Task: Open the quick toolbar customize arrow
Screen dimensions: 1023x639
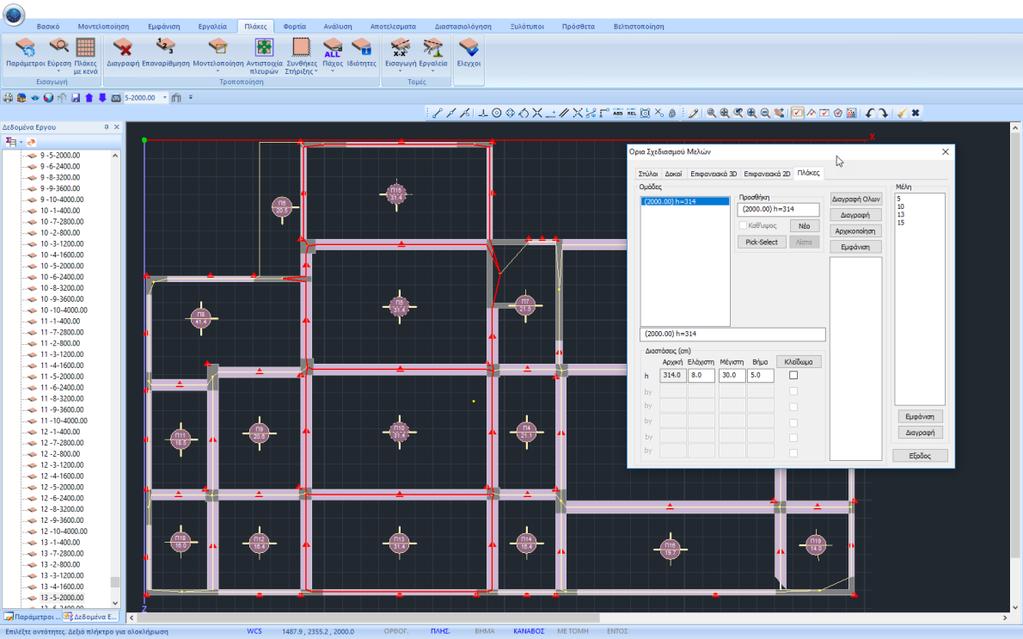Action: (x=191, y=98)
